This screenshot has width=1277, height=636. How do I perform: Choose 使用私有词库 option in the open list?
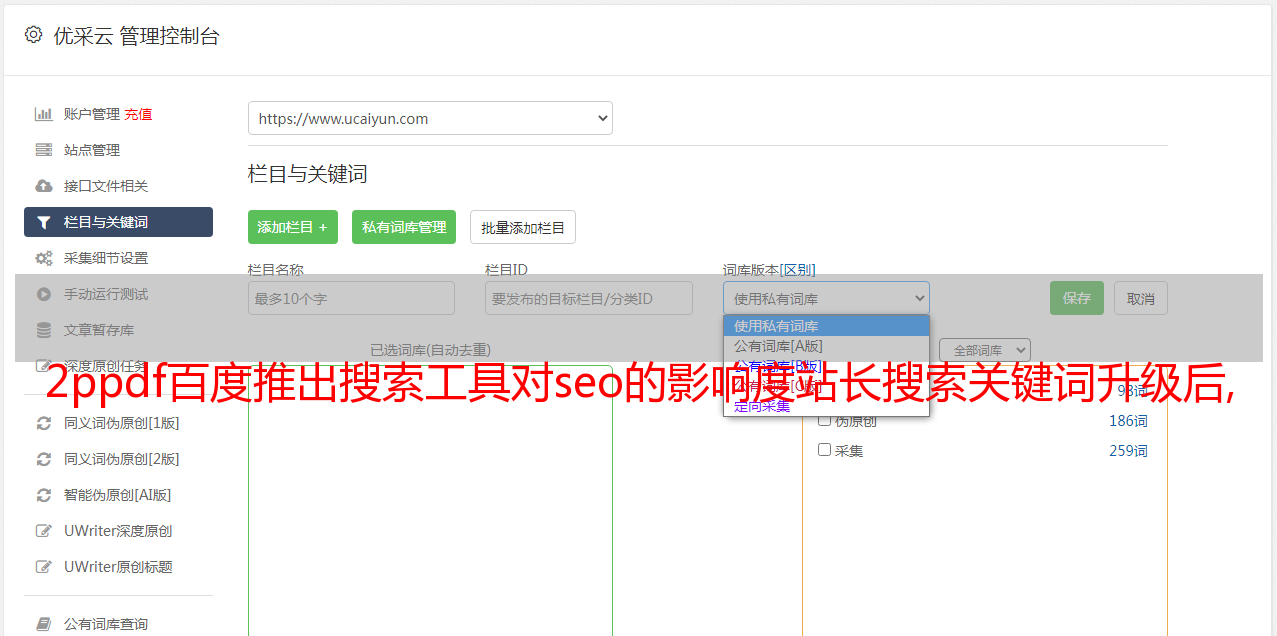(826, 326)
